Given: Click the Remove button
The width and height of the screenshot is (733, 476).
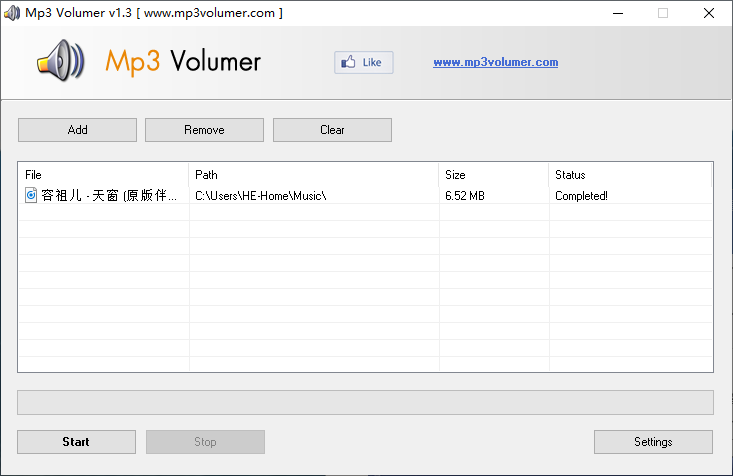Looking at the screenshot, I should pos(204,130).
